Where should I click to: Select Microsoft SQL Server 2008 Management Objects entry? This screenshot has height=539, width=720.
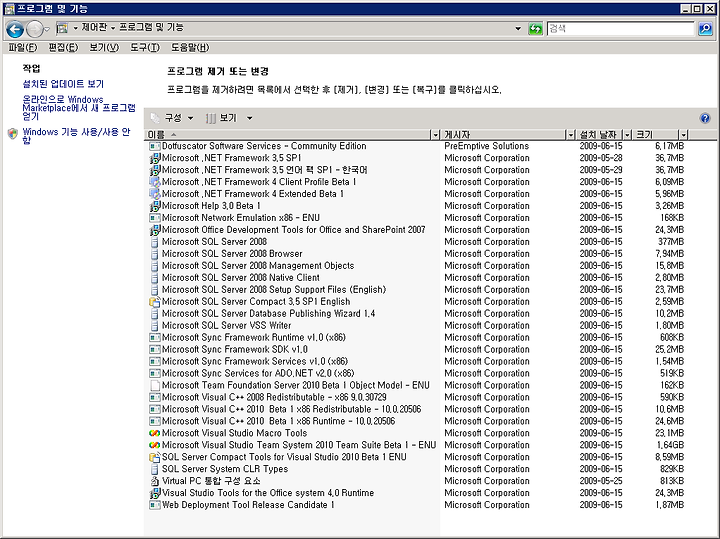pos(416,266)
